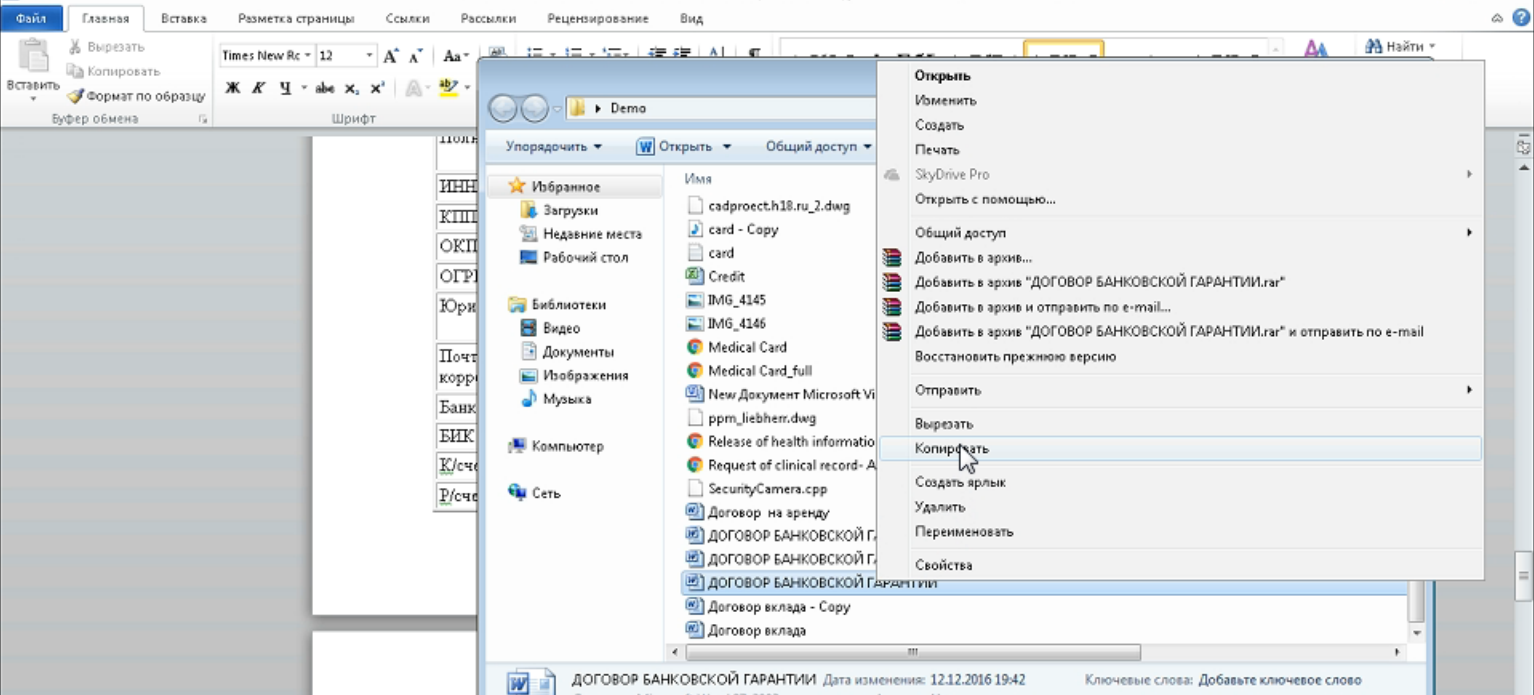This screenshot has width=1534, height=695.
Task: Click Demo address bar path
Action: [x=628, y=108]
